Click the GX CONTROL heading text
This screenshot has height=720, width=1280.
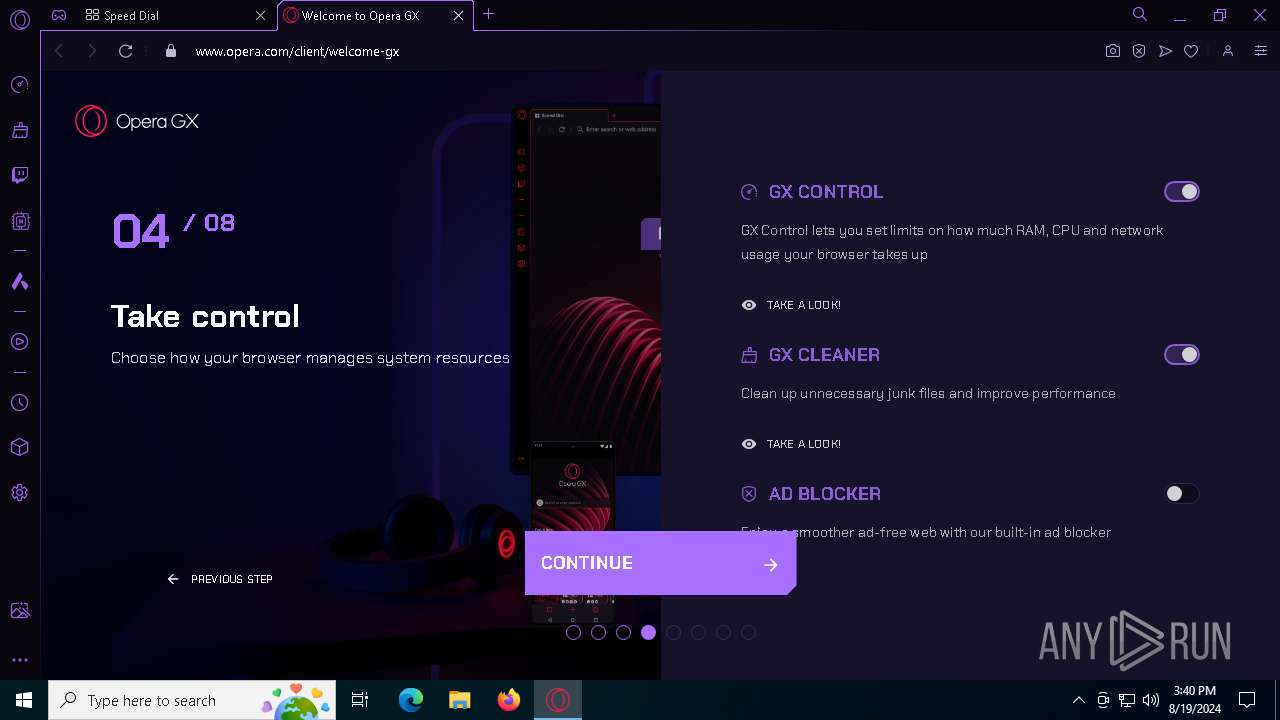pos(826,192)
